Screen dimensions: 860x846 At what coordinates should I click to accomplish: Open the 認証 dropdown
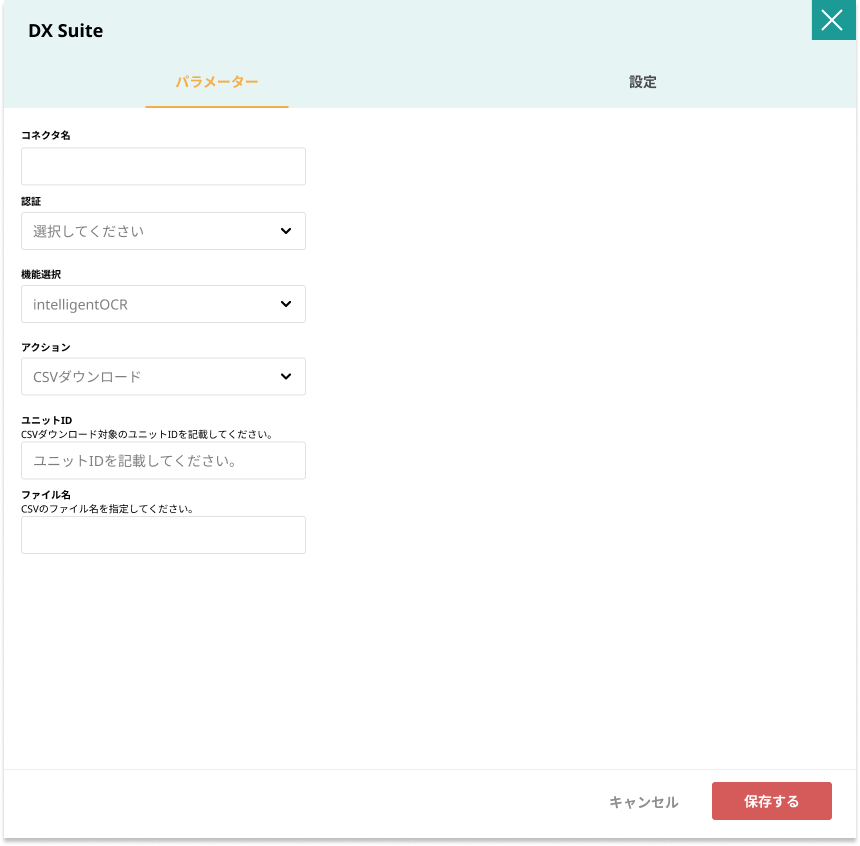pyautogui.click(x=163, y=231)
